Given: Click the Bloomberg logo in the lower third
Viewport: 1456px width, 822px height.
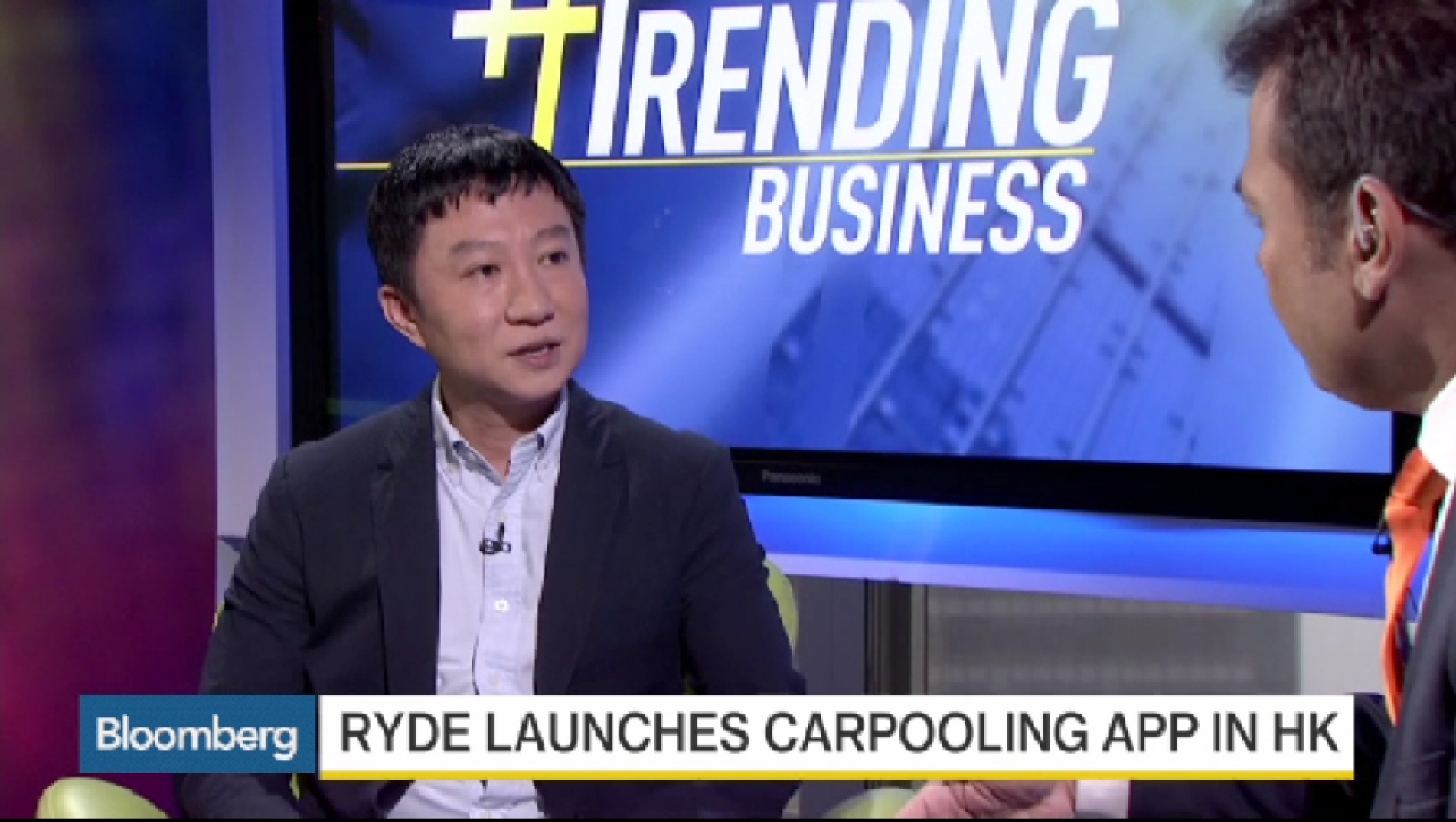Looking at the screenshot, I should click(x=197, y=735).
